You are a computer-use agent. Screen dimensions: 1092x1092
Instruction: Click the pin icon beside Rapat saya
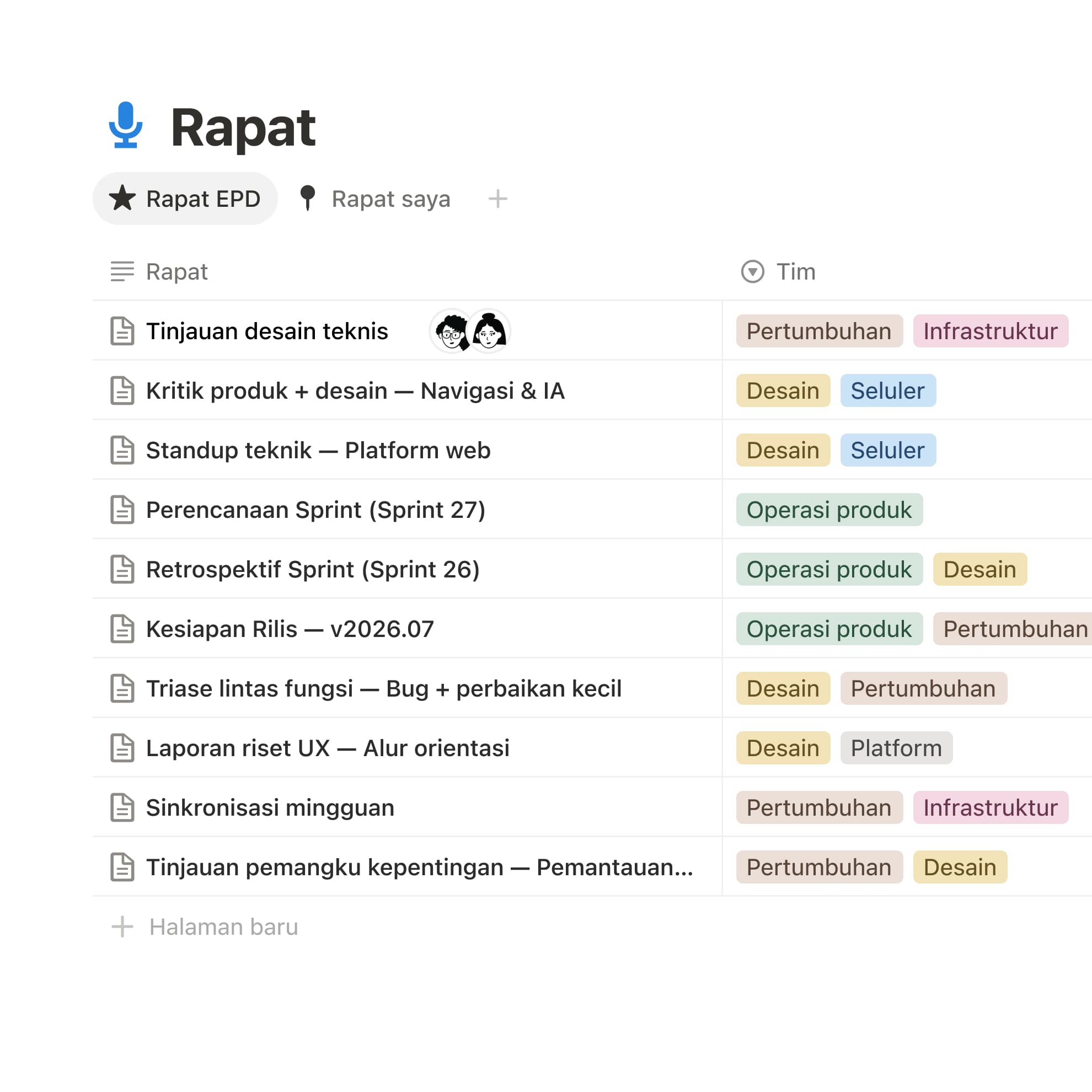coord(308,199)
